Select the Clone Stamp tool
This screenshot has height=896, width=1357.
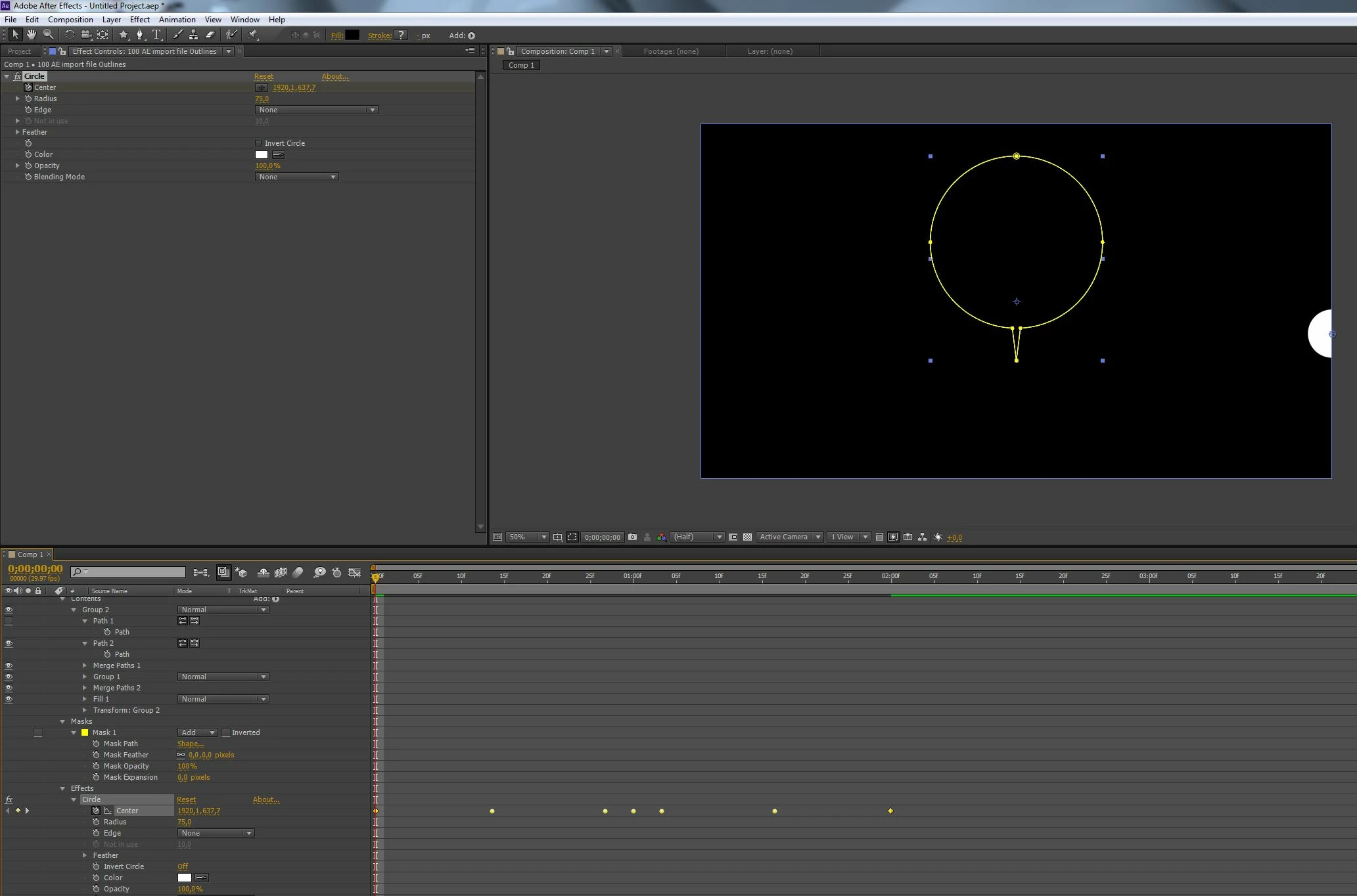(193, 35)
